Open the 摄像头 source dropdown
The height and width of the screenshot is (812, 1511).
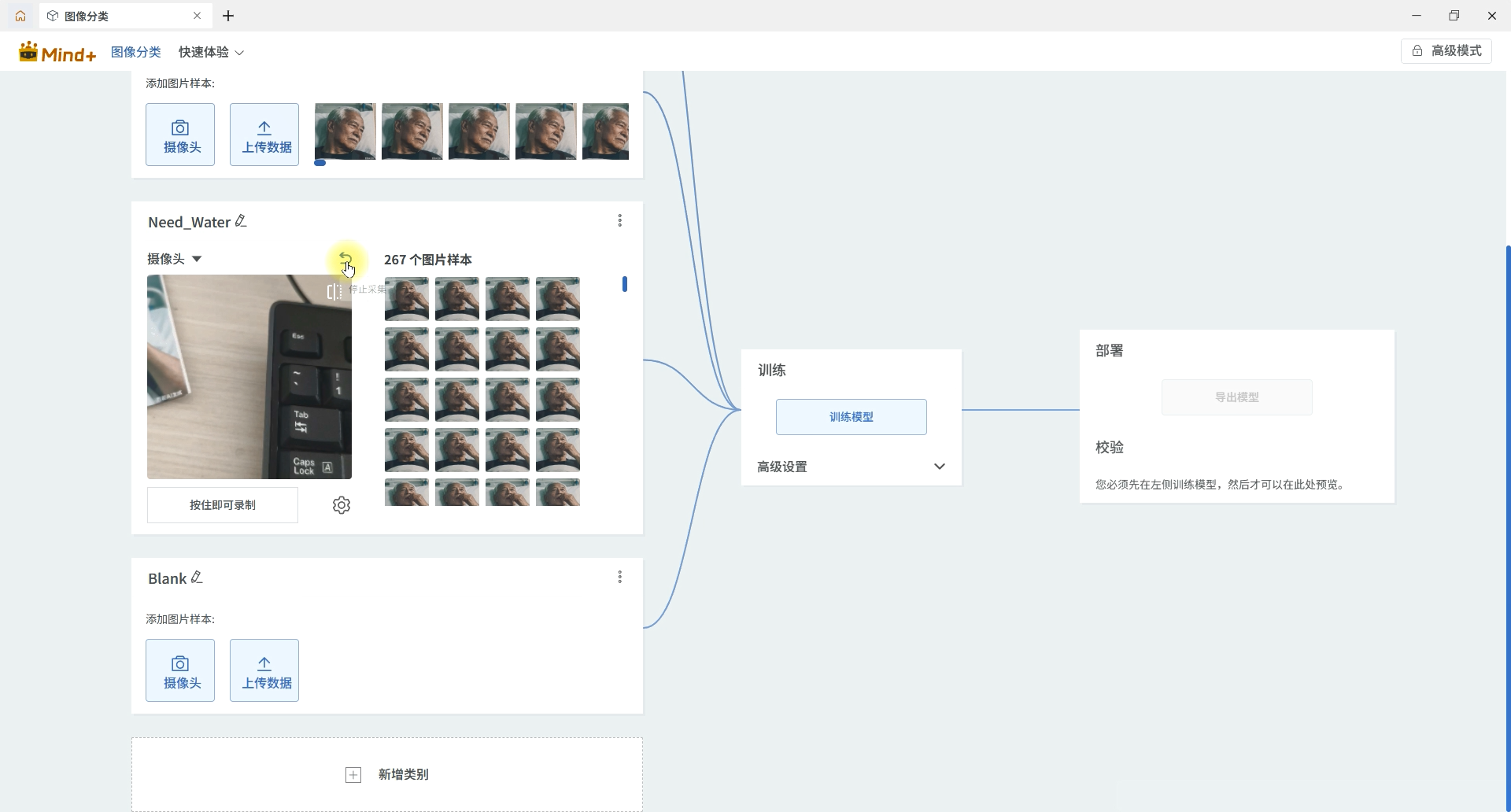175,259
